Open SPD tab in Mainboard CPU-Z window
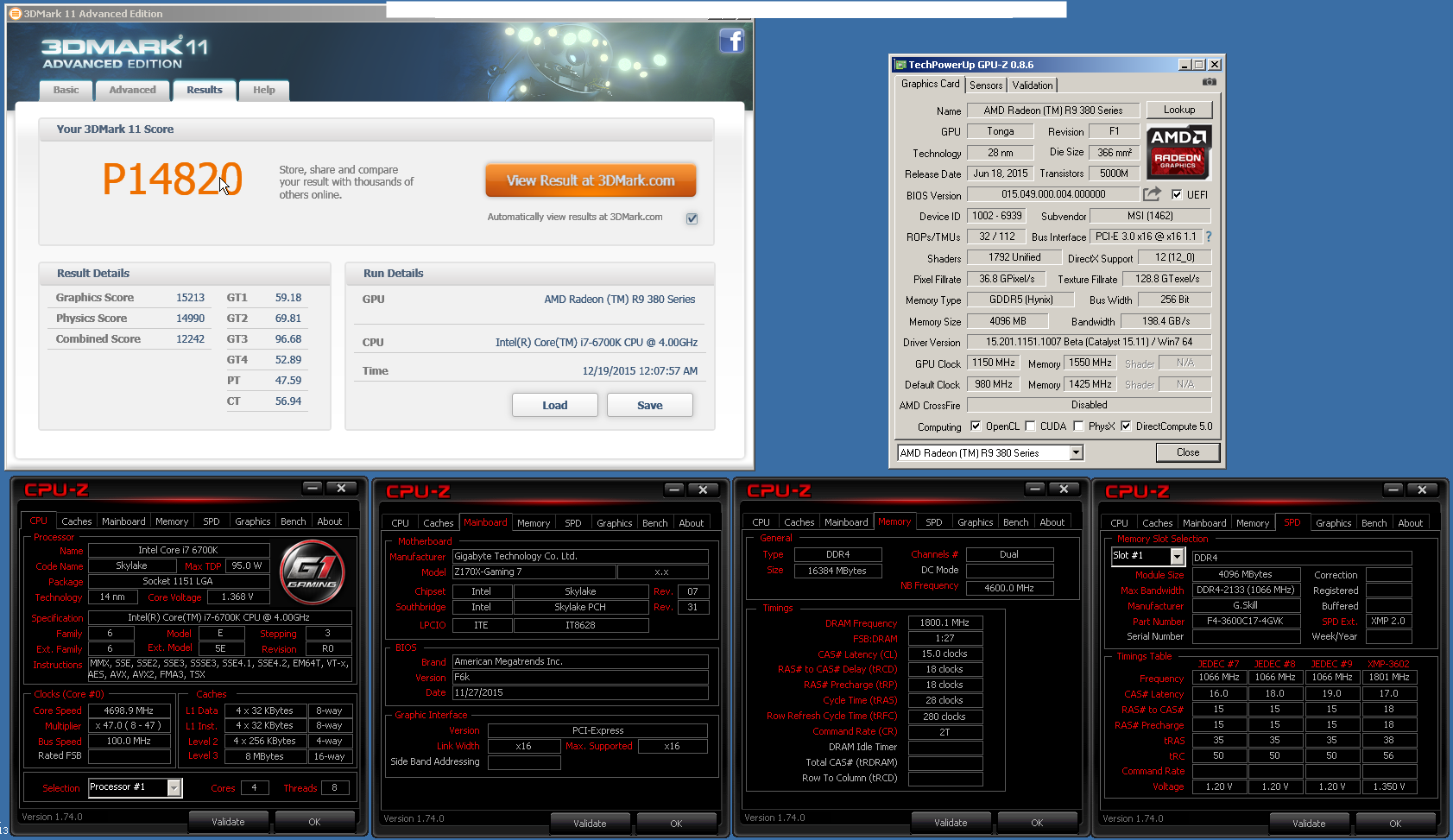This screenshot has width=1453, height=840. (573, 523)
